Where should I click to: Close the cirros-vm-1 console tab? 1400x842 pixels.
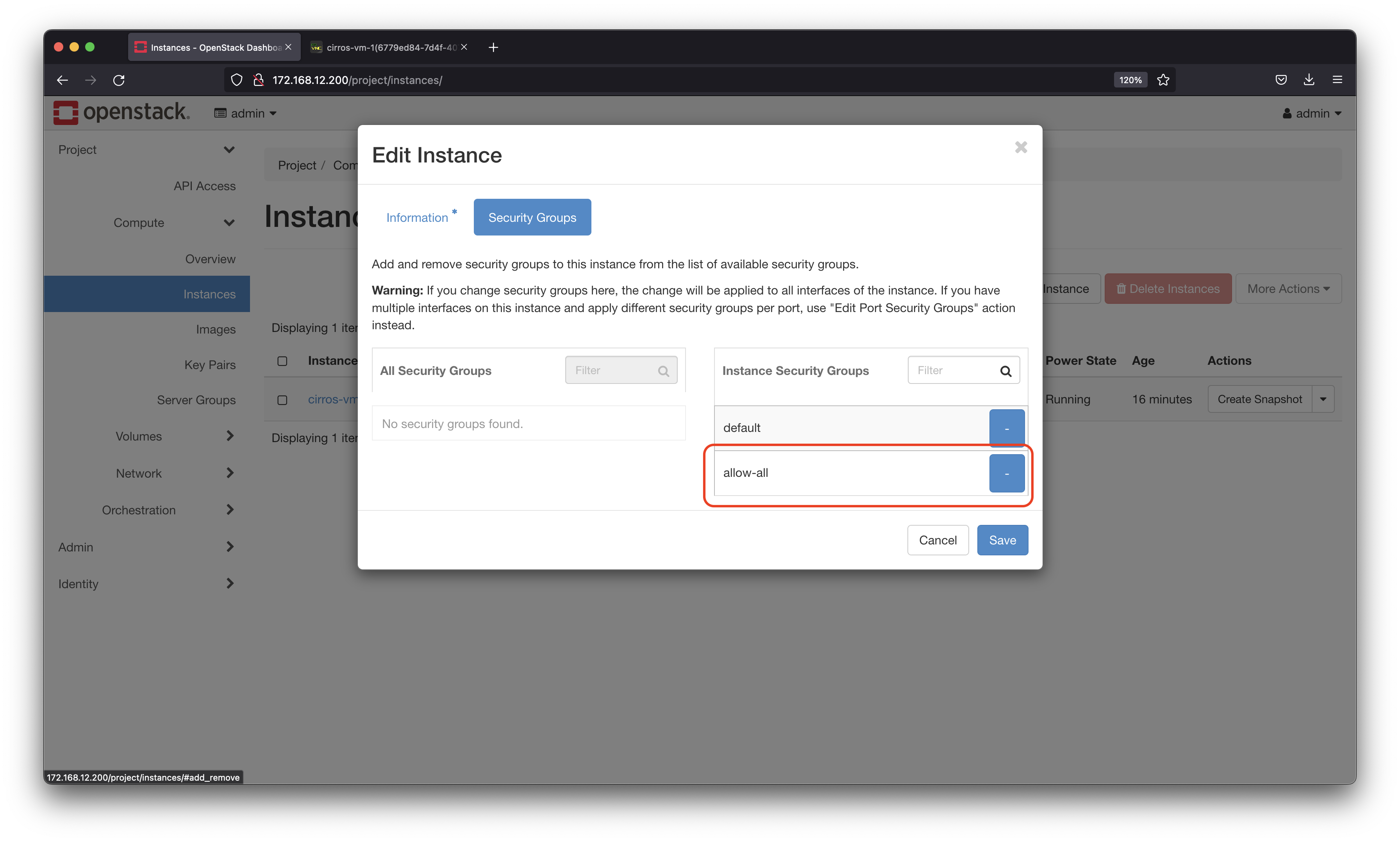(x=464, y=47)
